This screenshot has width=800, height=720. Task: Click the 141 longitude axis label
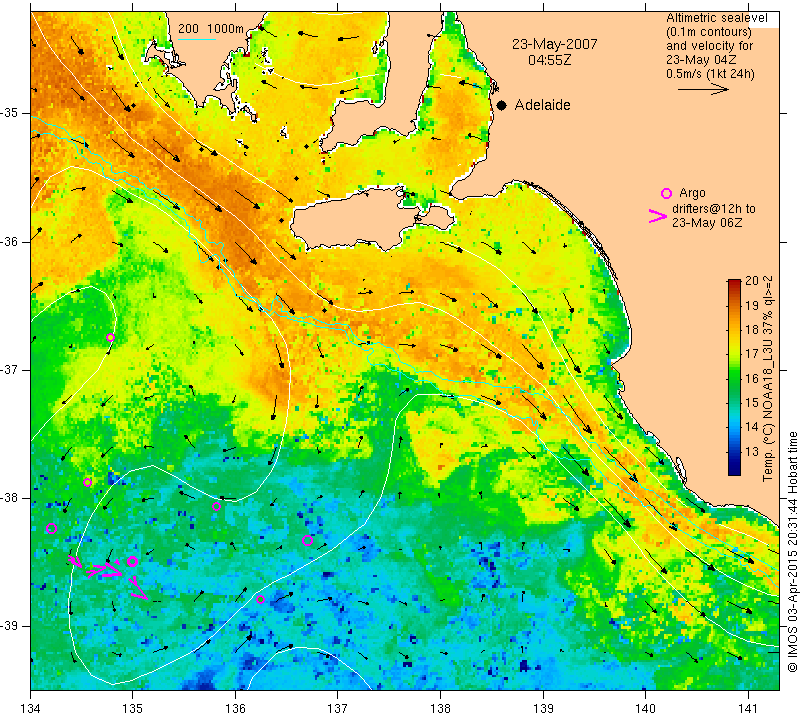[x=748, y=708]
